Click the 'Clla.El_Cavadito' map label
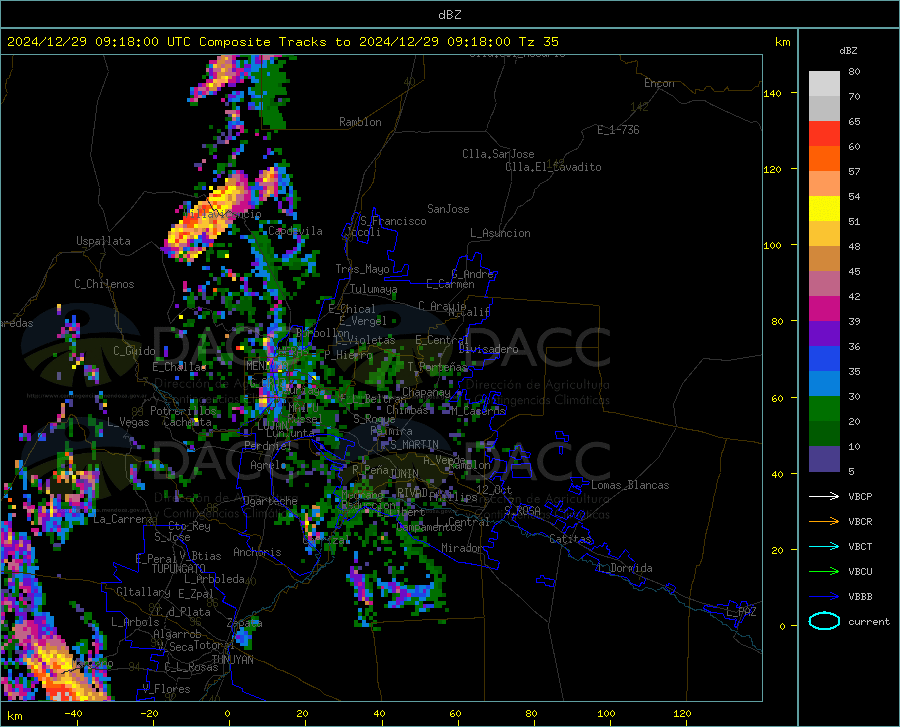Viewport: 900px width, 727px height. click(553, 167)
